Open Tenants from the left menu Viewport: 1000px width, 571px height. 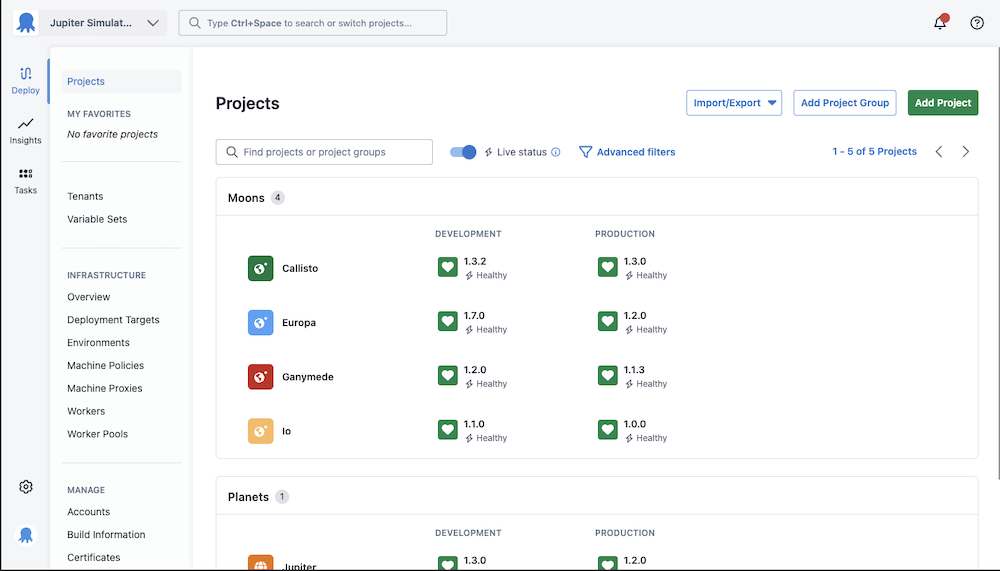[x=85, y=197]
